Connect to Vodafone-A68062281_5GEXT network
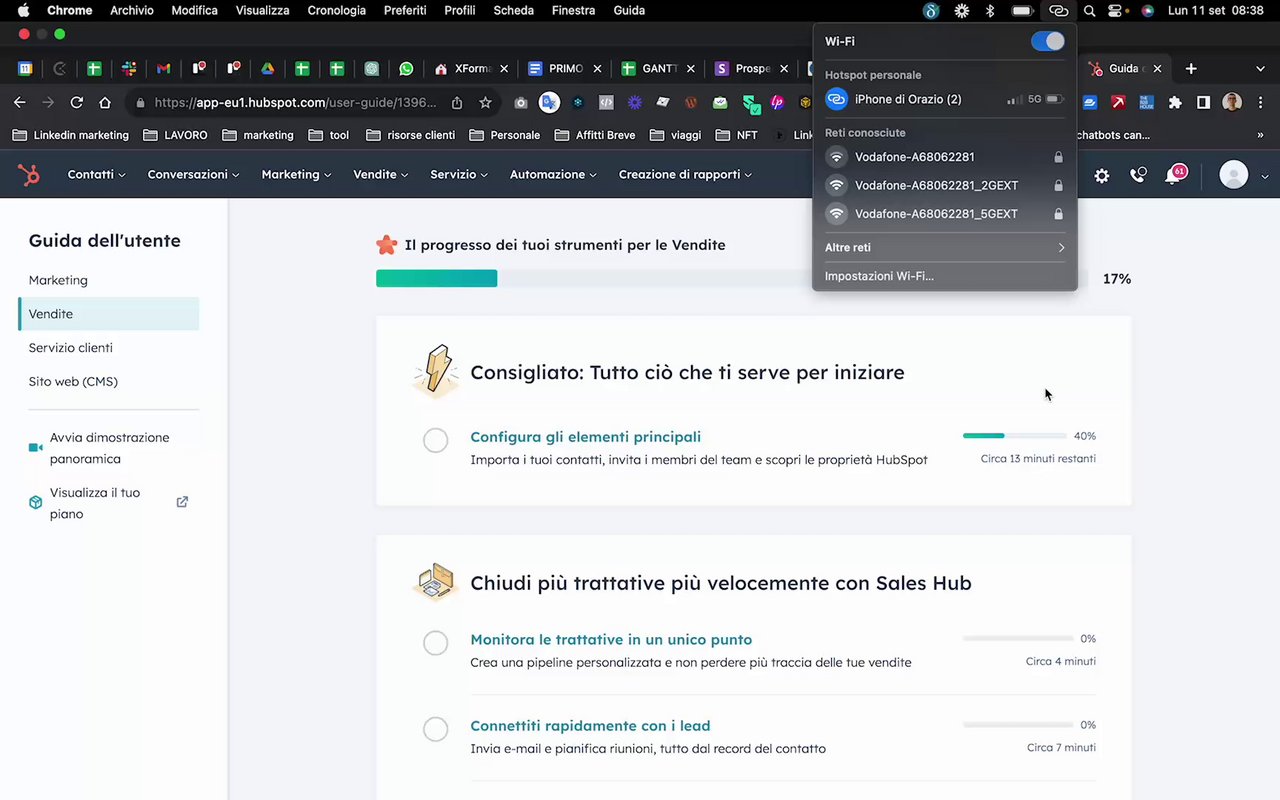1280x800 pixels. click(x=944, y=214)
